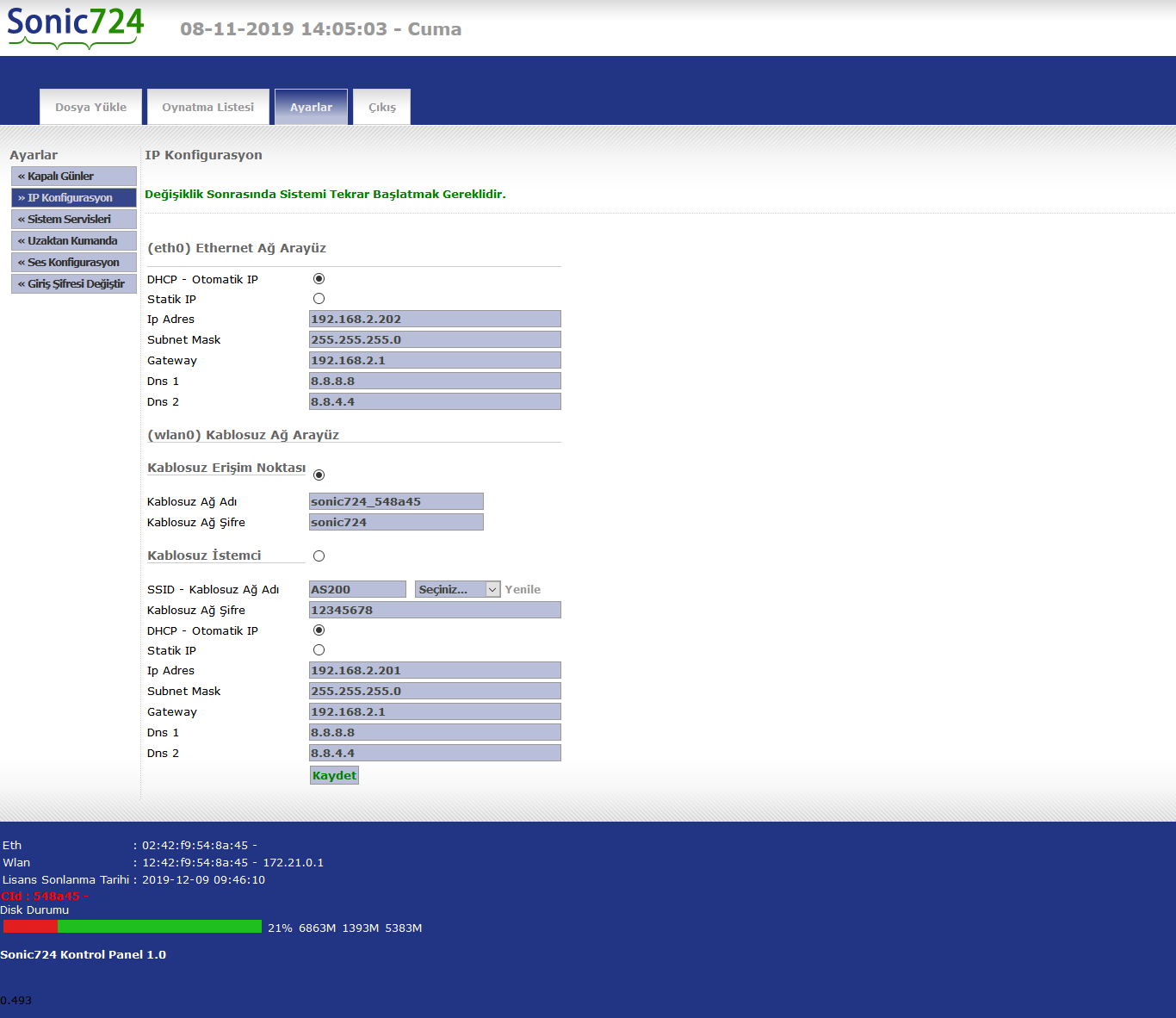
Task: Click the client Şifre field 12345678
Action: click(435, 610)
